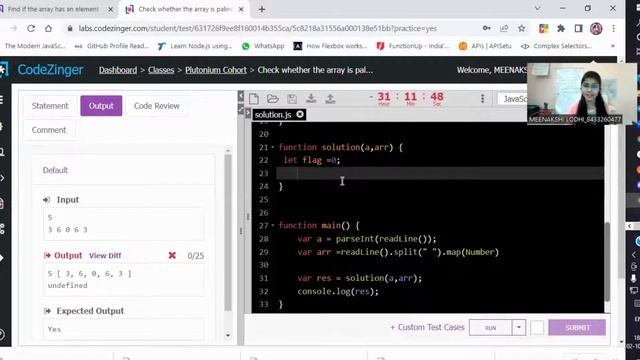Submit the solution
640x360 pixels.
pos(577,328)
